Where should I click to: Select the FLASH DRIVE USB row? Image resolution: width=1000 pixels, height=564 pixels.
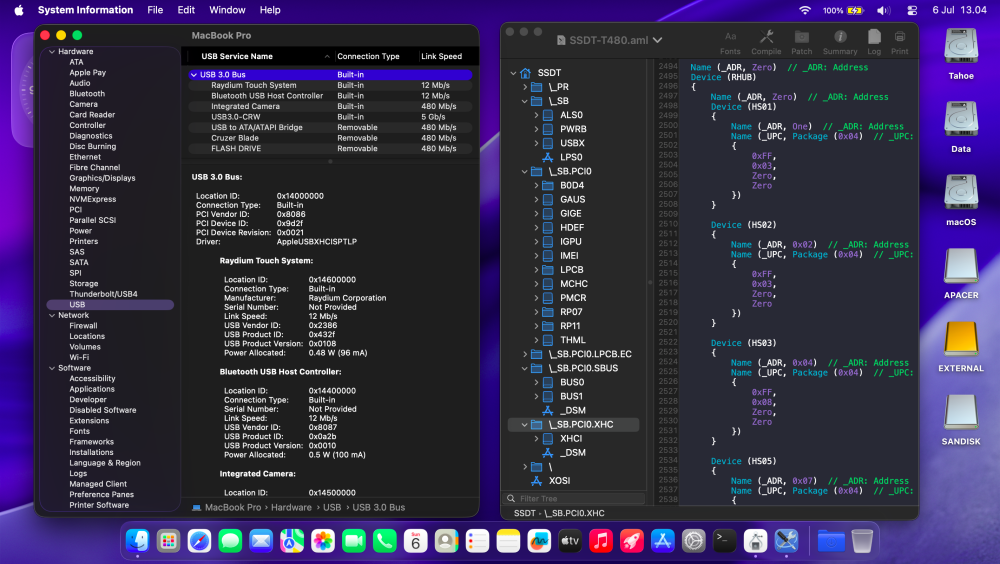(330, 149)
